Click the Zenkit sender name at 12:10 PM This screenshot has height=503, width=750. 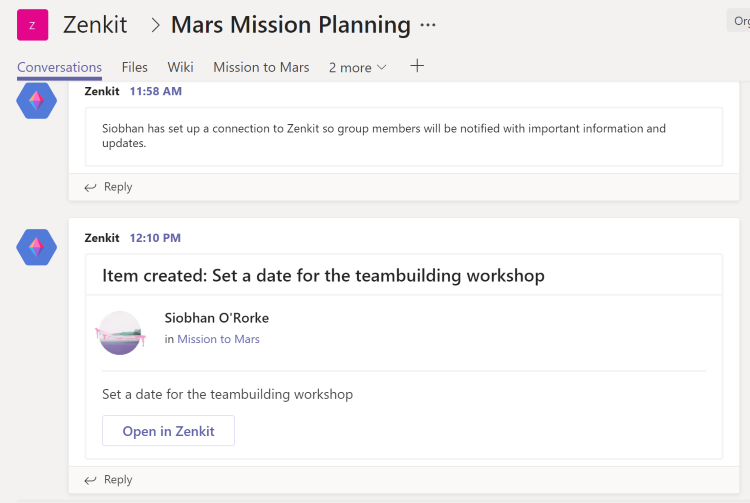102,238
